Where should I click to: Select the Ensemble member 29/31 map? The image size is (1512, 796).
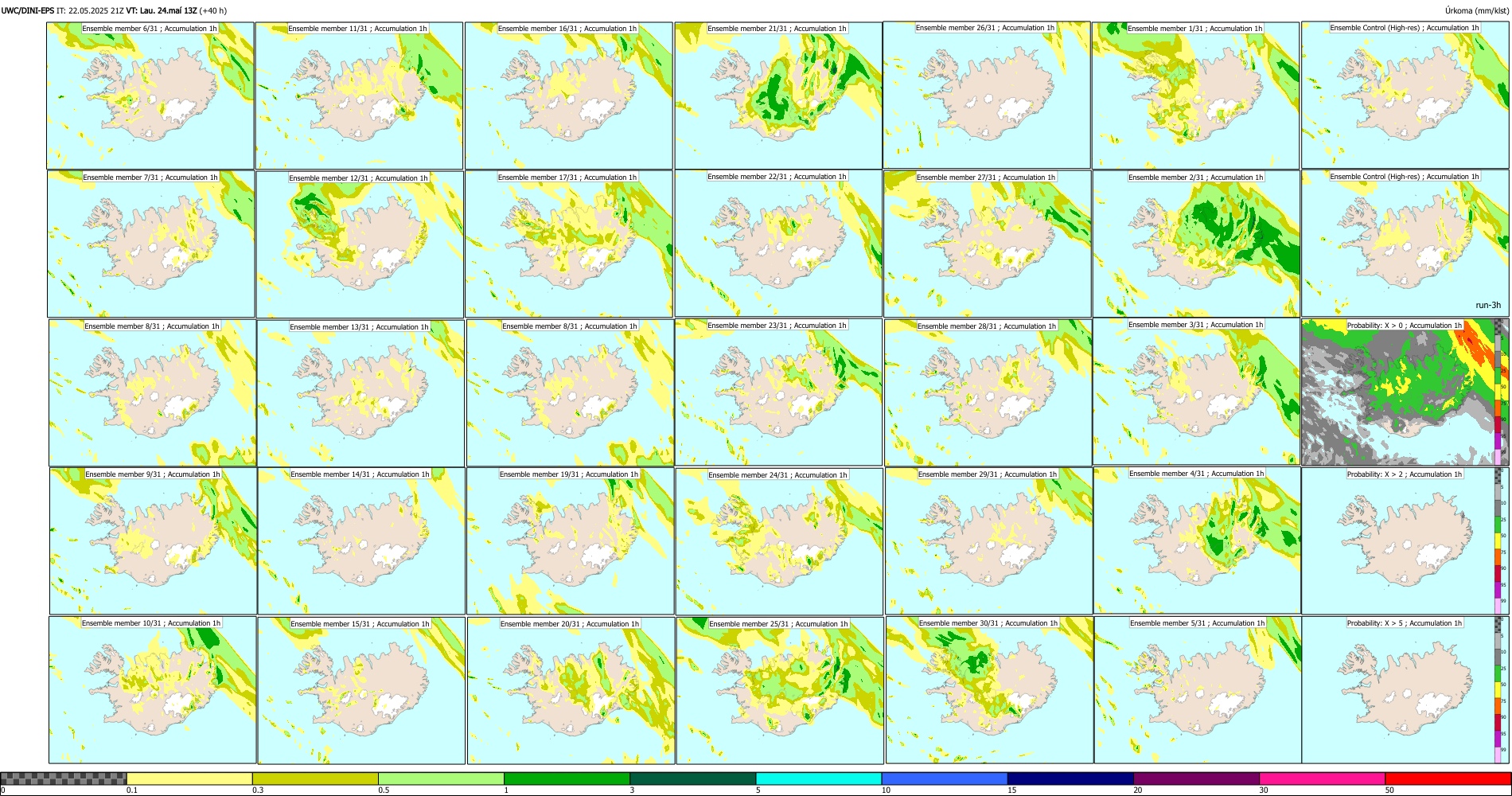pyautogui.click(x=989, y=541)
